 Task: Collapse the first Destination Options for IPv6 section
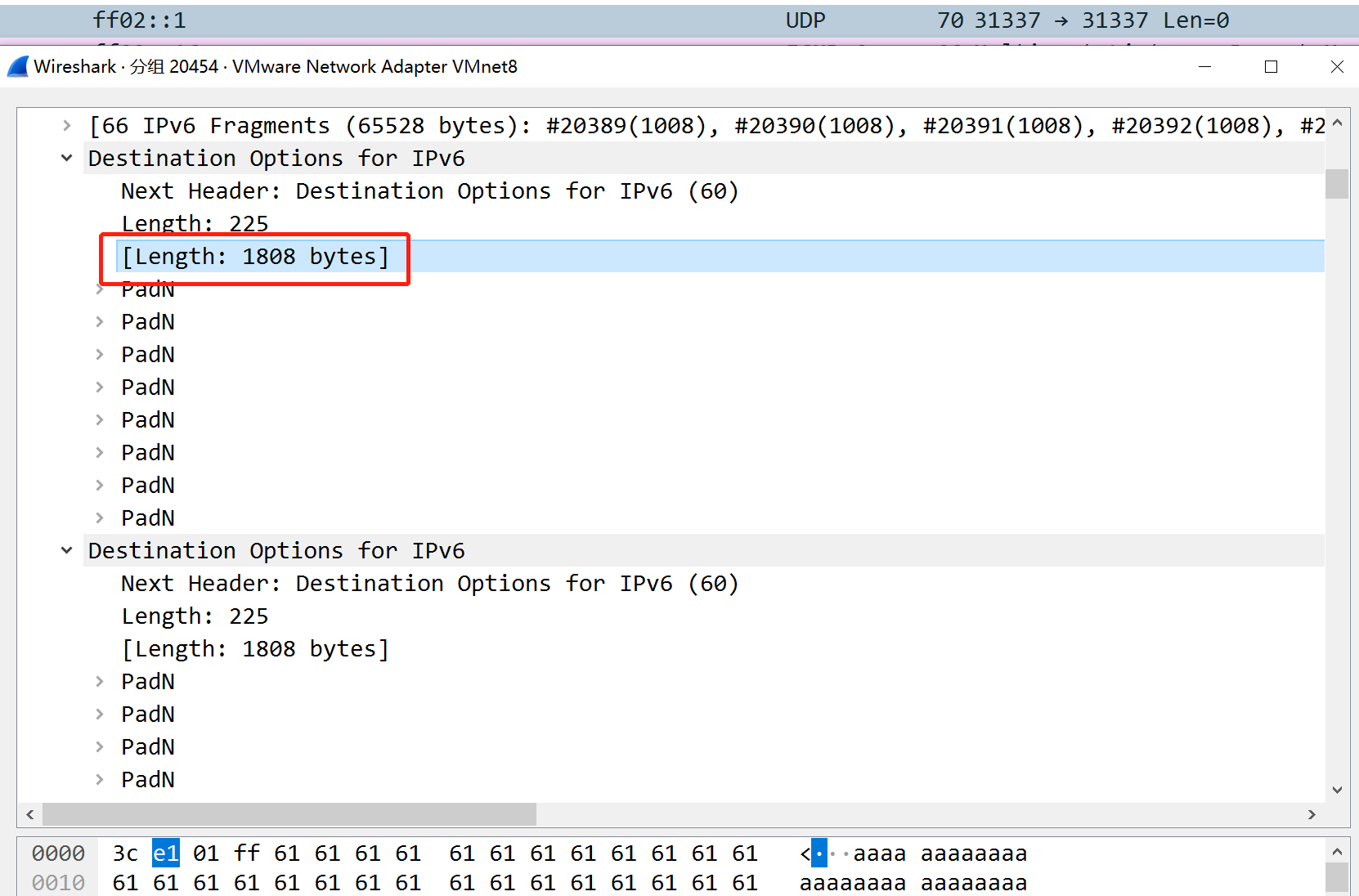pyautogui.click(x=67, y=159)
